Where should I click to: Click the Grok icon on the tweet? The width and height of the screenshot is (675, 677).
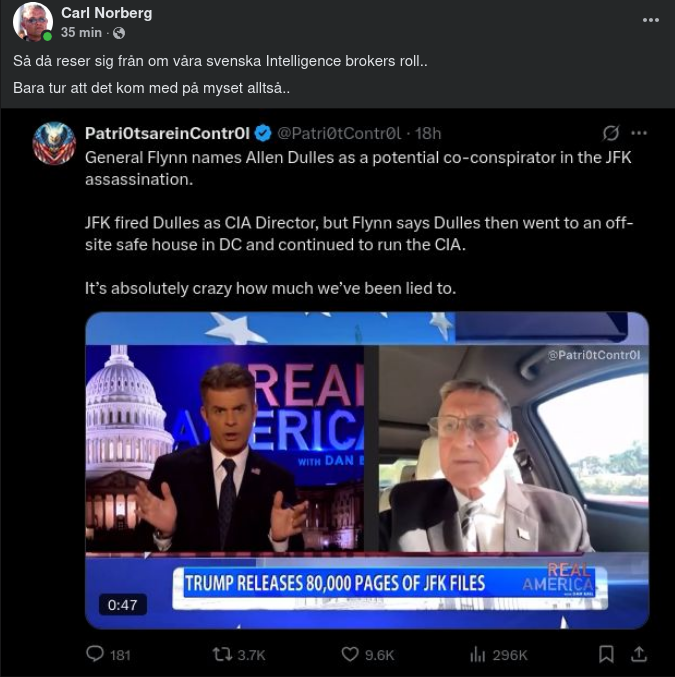click(611, 133)
